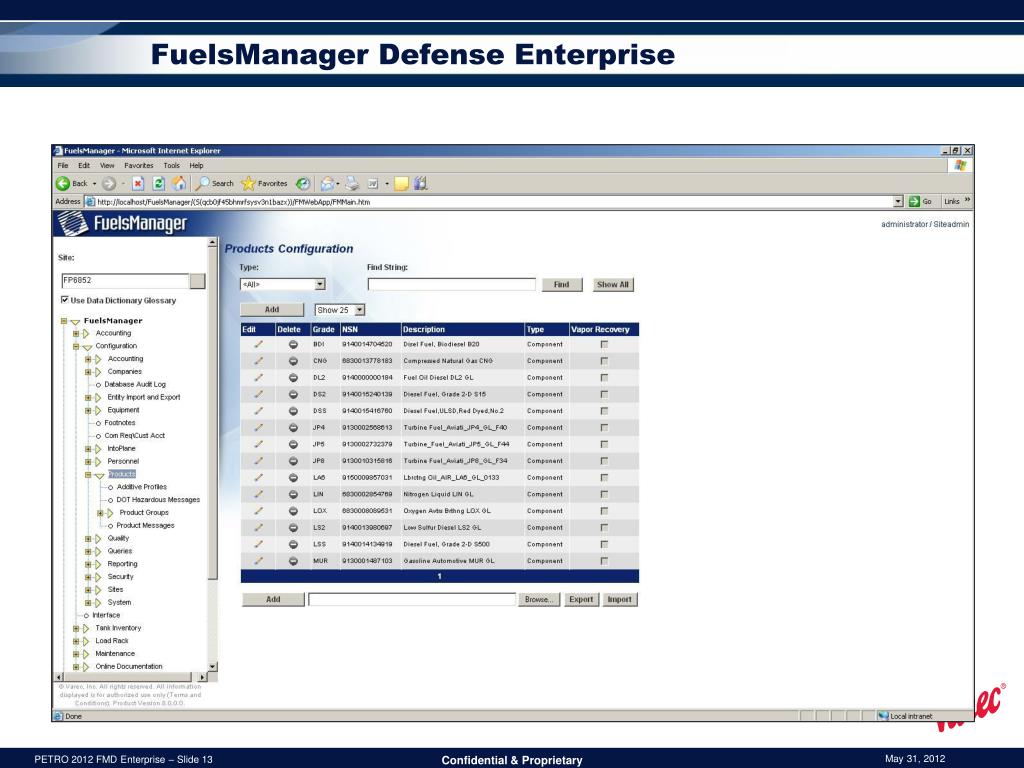Viewport: 1024px width, 768px height.
Task: Click the edit pencil for grade BDI
Action: pyautogui.click(x=259, y=344)
